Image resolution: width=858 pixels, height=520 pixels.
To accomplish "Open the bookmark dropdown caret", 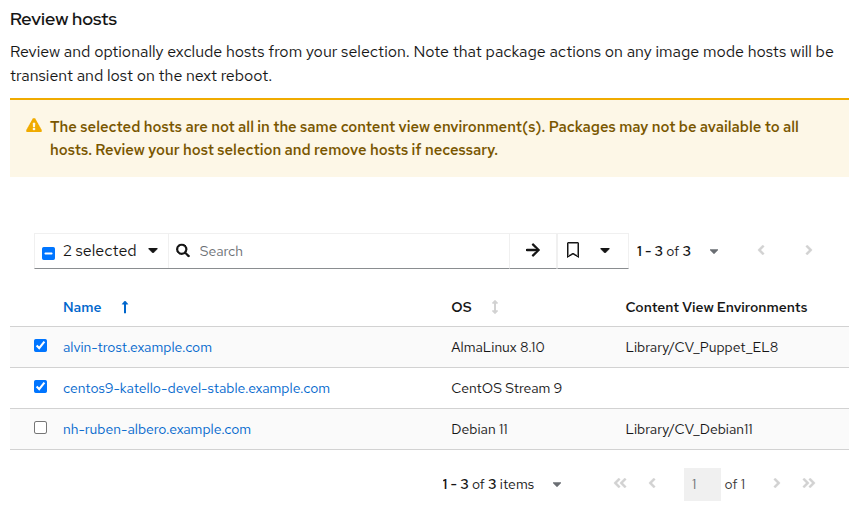I will 605,251.
